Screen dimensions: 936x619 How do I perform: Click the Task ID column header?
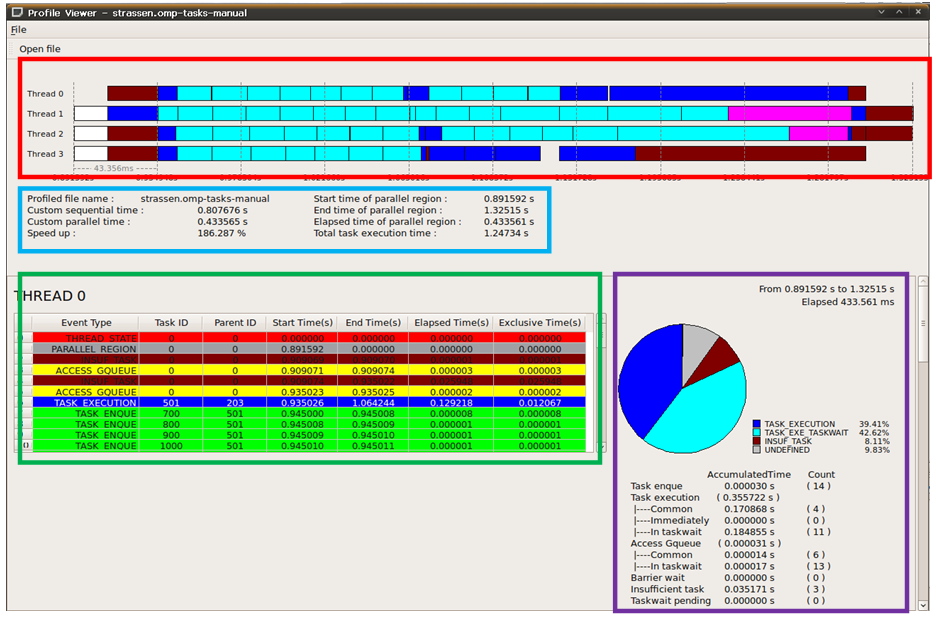click(171, 323)
